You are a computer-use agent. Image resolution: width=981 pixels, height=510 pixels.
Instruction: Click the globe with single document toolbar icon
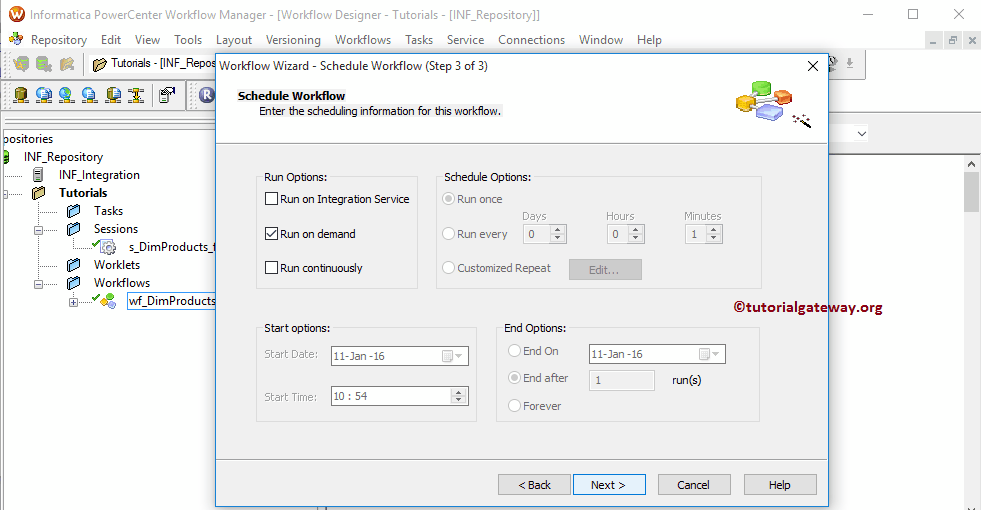[89, 94]
